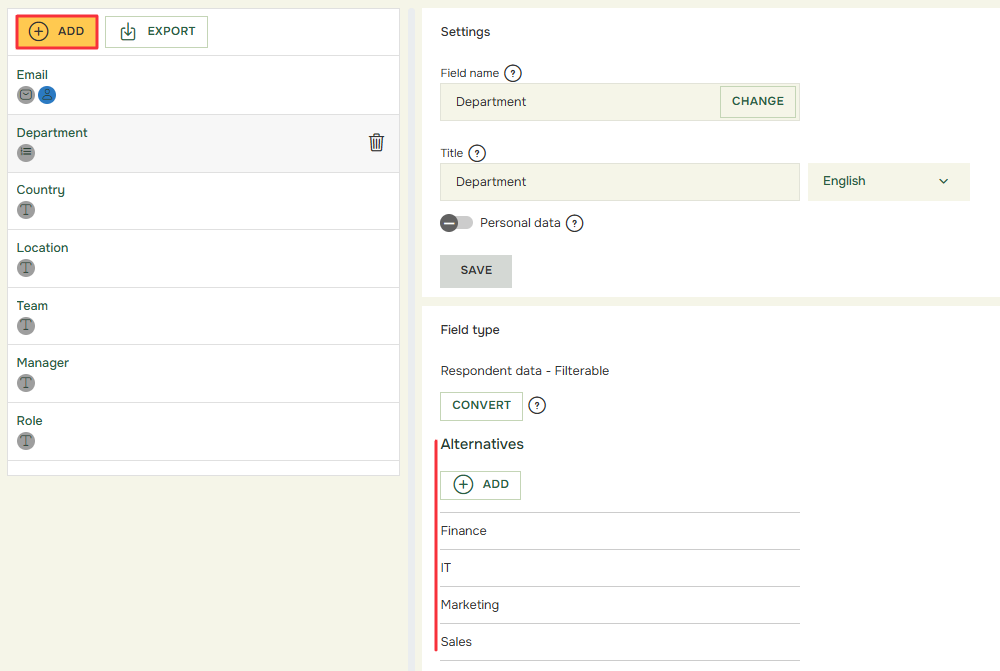
Task: Click the email envelope icon under Email
Action: (x=26, y=95)
